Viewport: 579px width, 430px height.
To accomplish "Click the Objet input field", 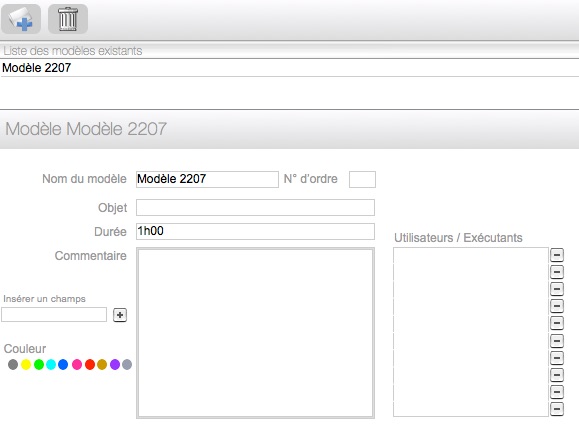I will click(x=255, y=208).
